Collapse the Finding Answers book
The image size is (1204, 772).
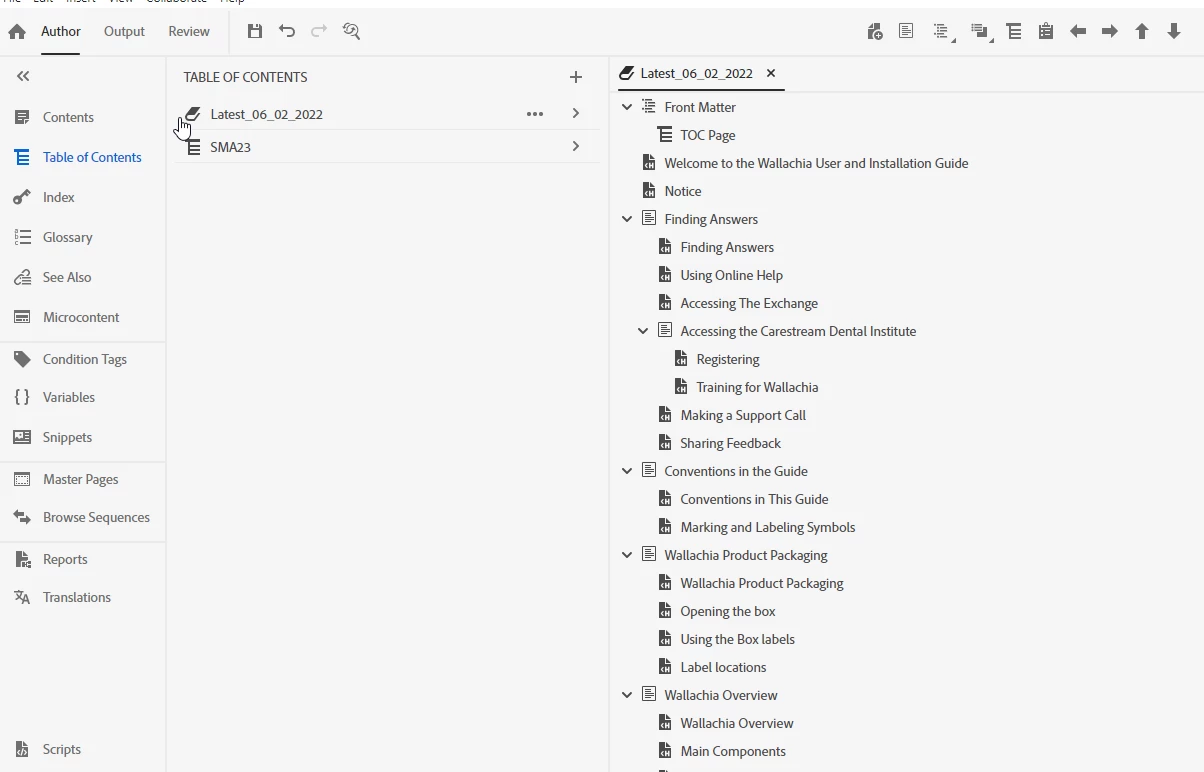click(627, 219)
